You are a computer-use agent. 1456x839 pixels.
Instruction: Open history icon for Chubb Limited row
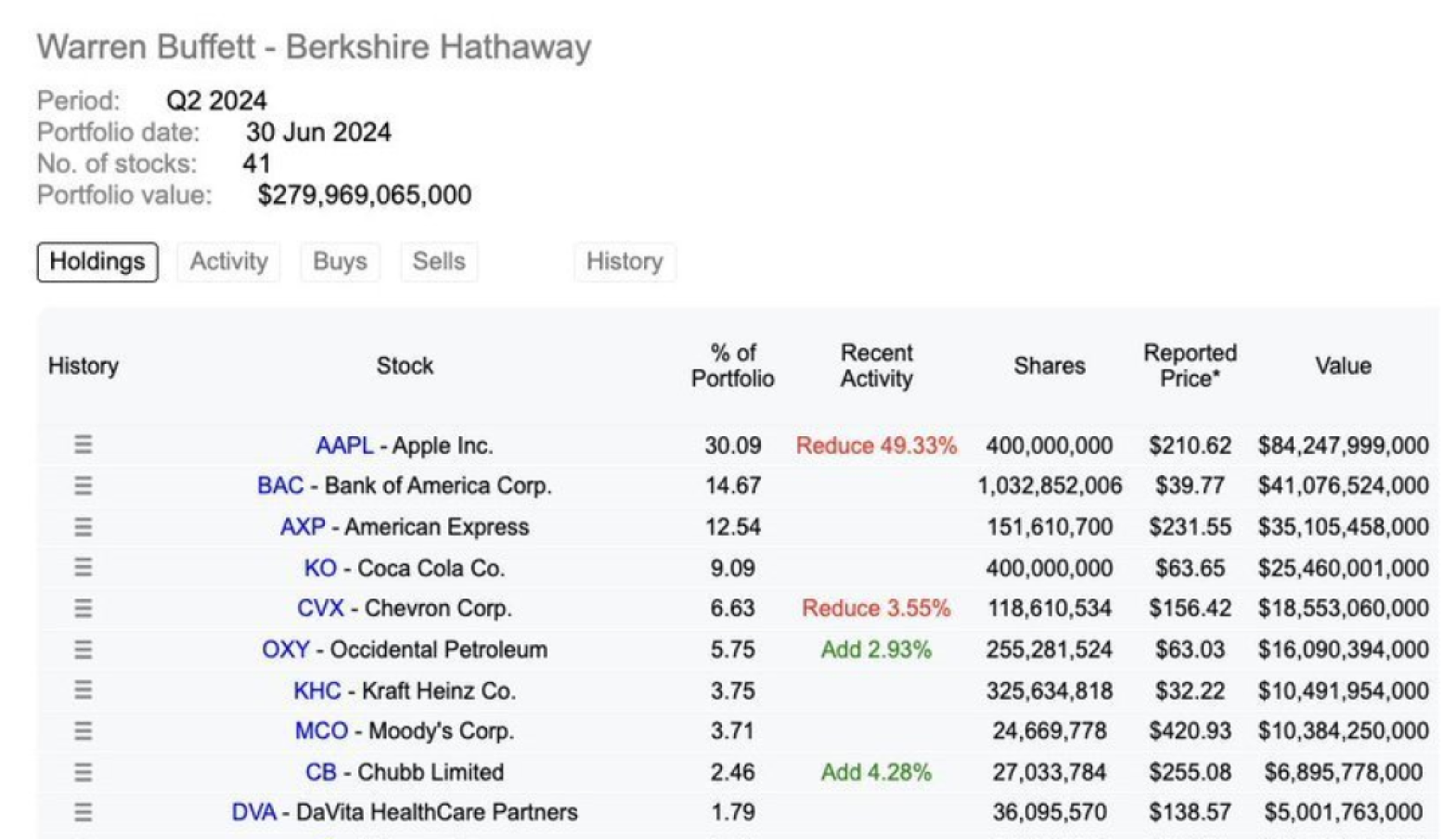[x=83, y=771]
